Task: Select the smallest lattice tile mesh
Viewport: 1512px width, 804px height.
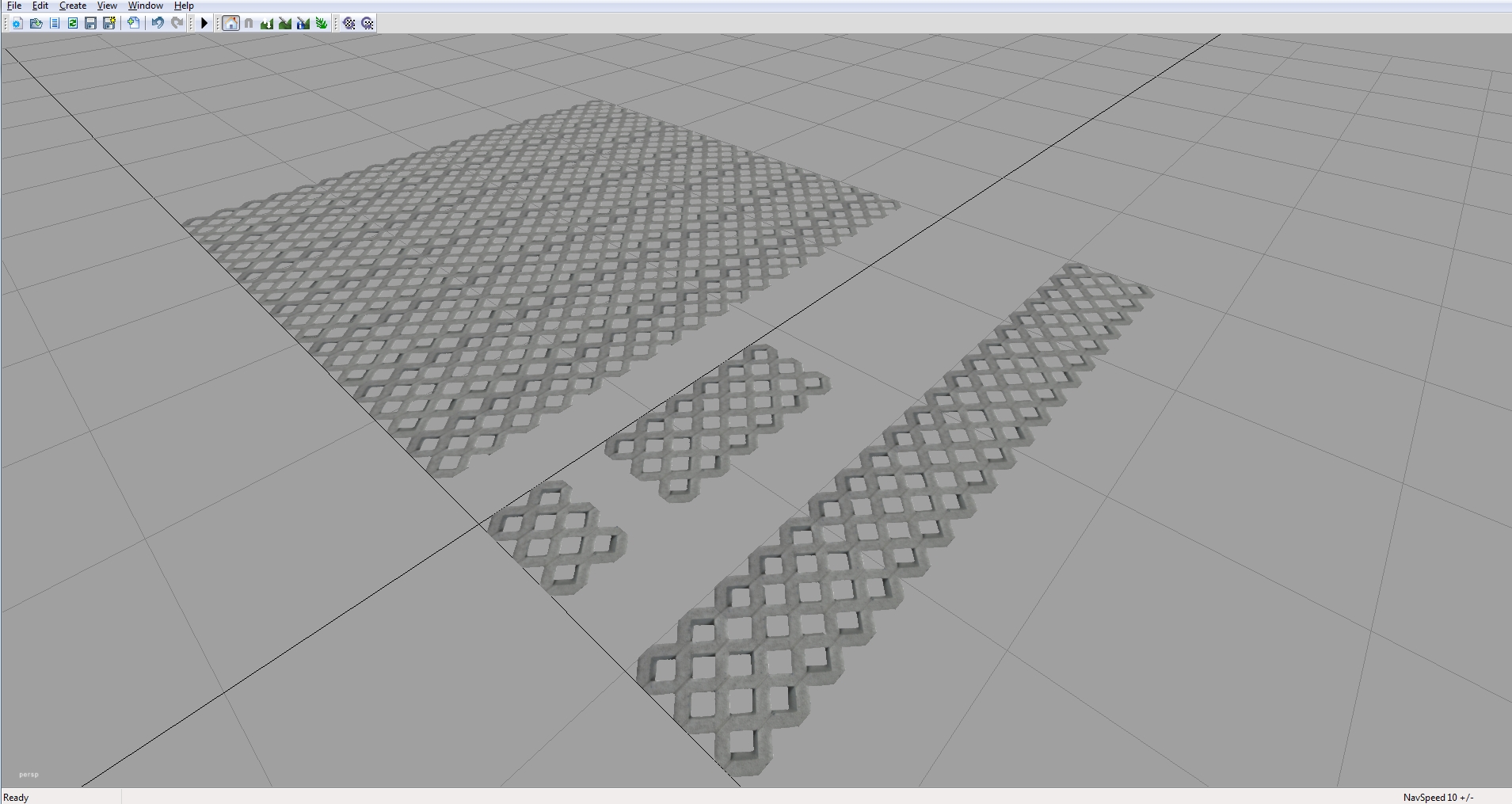Action: pos(558,538)
